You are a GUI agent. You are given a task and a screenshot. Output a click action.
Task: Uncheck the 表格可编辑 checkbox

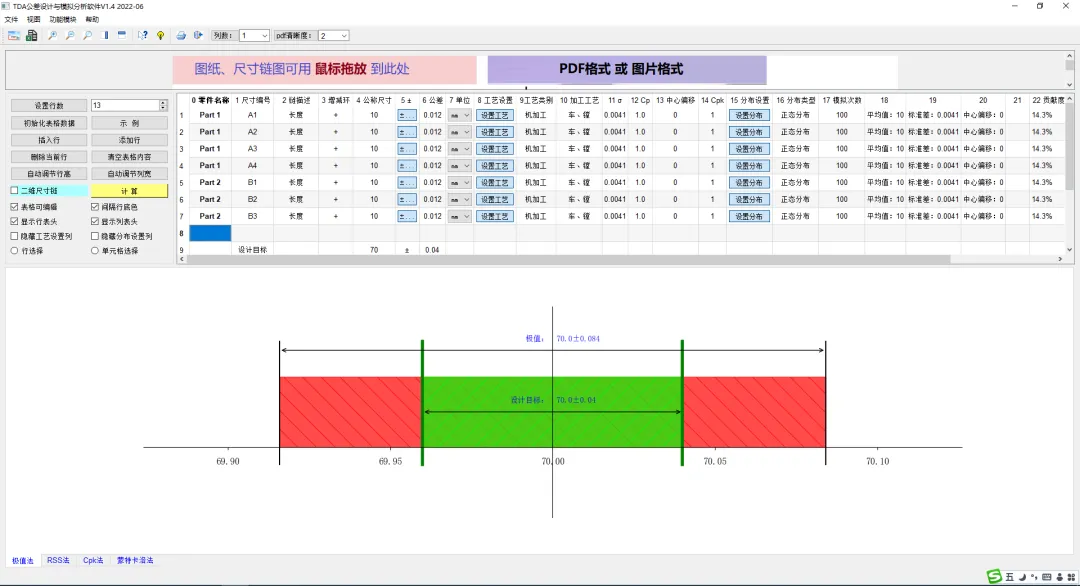14,207
